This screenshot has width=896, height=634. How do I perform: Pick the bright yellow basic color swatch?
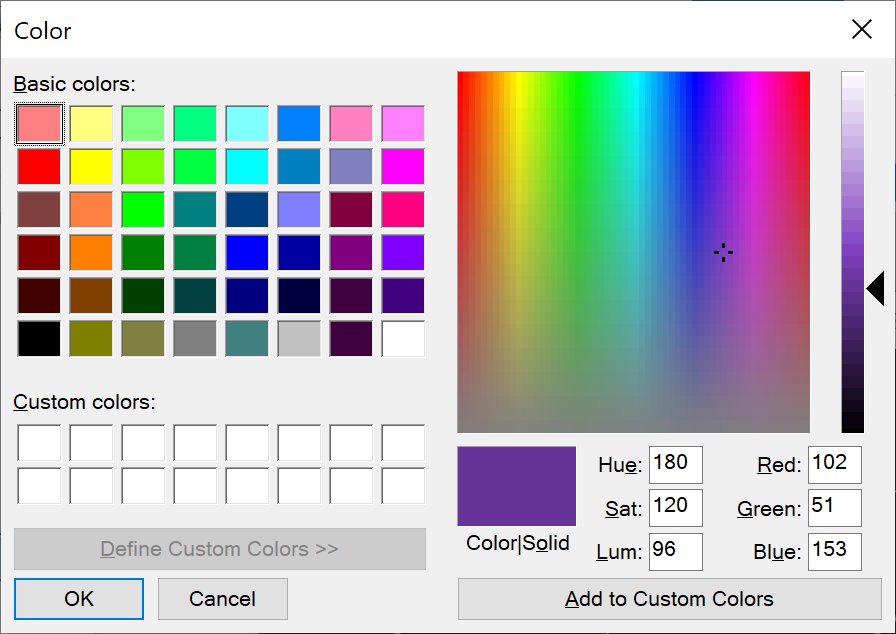(x=91, y=166)
